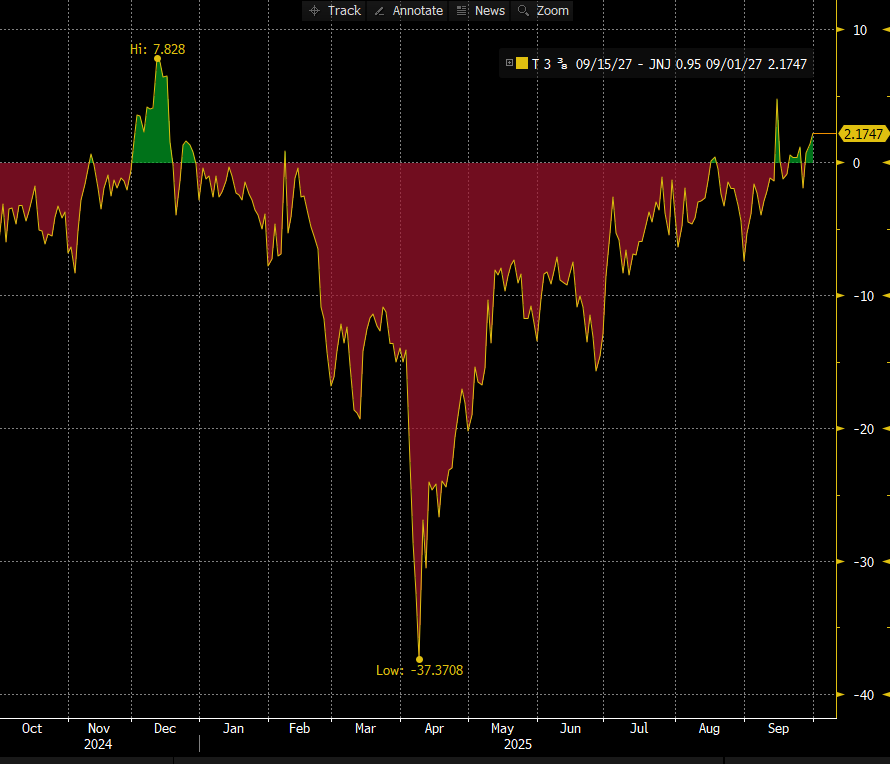Click the Jul x-axis label
The width and height of the screenshot is (890, 764).
pyautogui.click(x=639, y=728)
